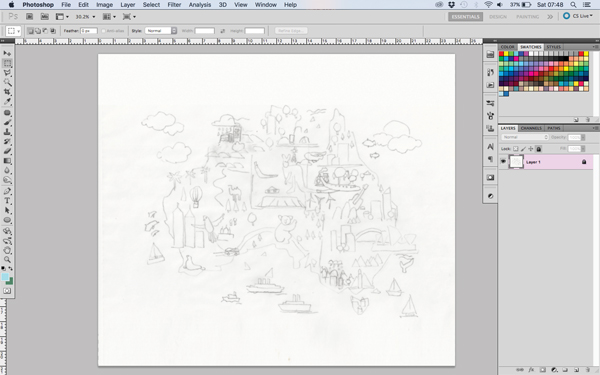This screenshot has height=375, width=600.
Task: Select the Blur tool
Action: pos(7,170)
